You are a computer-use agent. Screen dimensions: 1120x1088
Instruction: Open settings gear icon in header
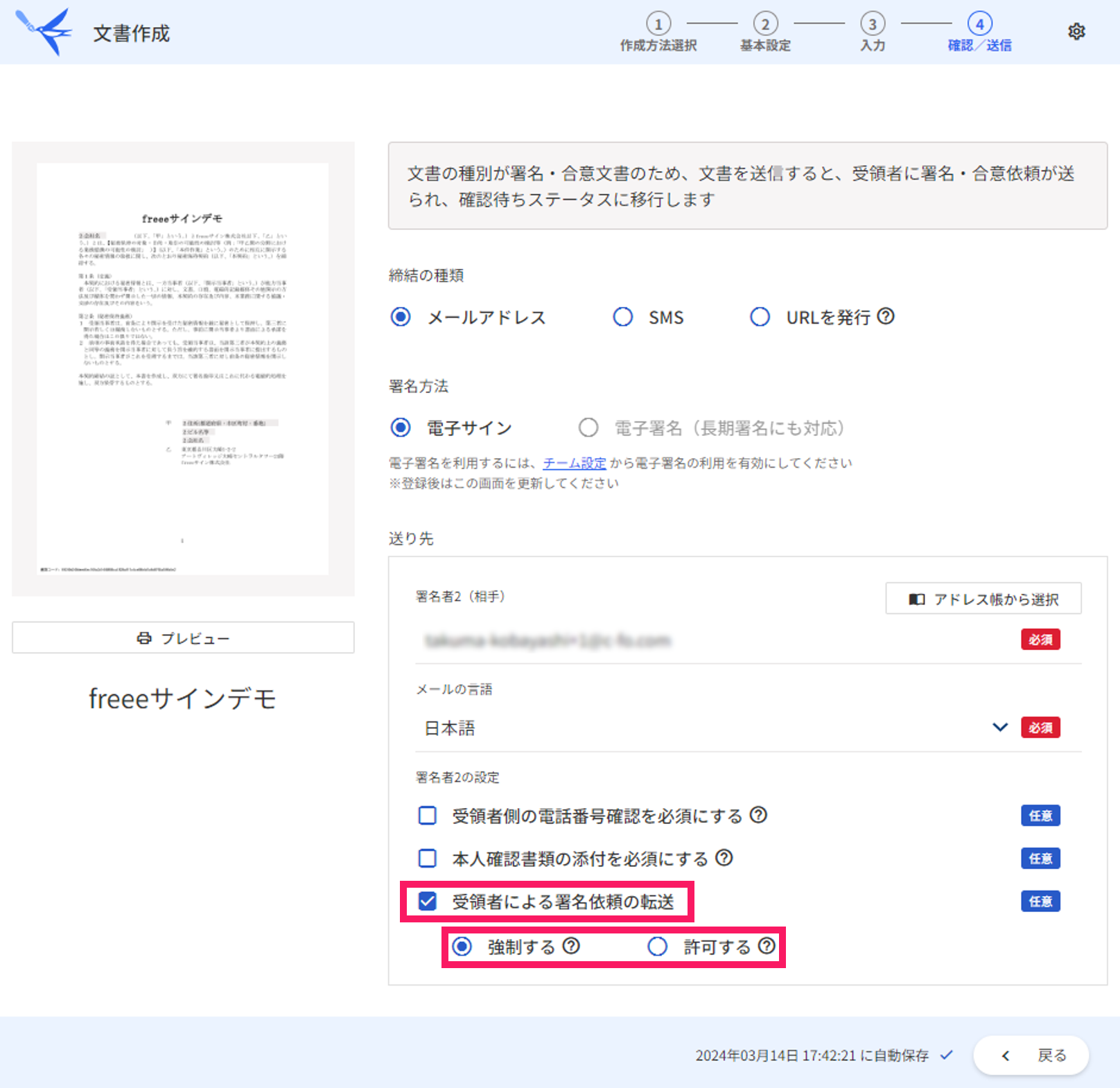[x=1076, y=32]
